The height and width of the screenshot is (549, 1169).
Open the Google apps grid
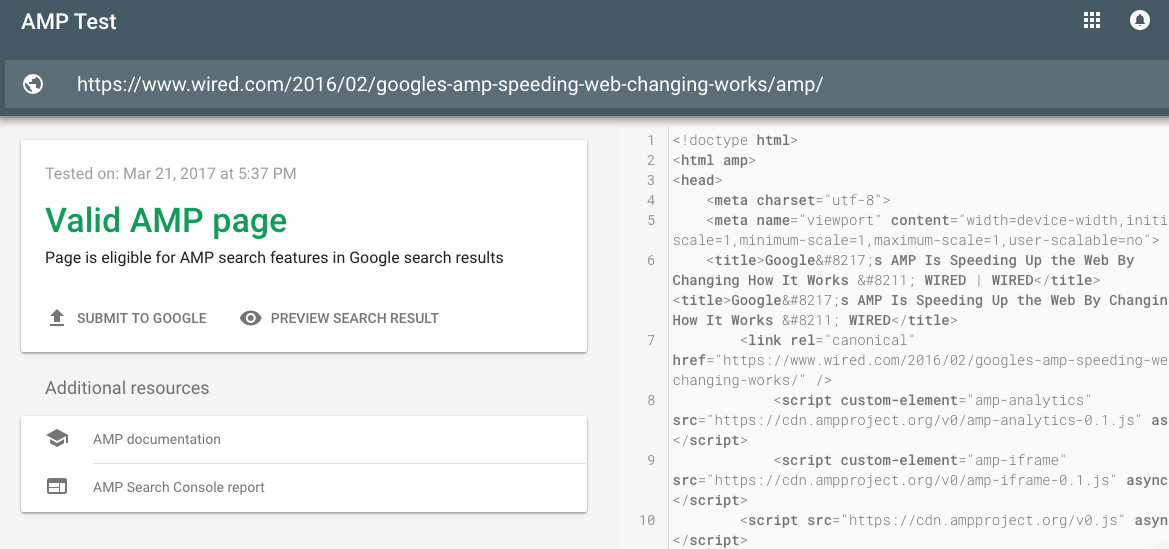tap(1092, 21)
